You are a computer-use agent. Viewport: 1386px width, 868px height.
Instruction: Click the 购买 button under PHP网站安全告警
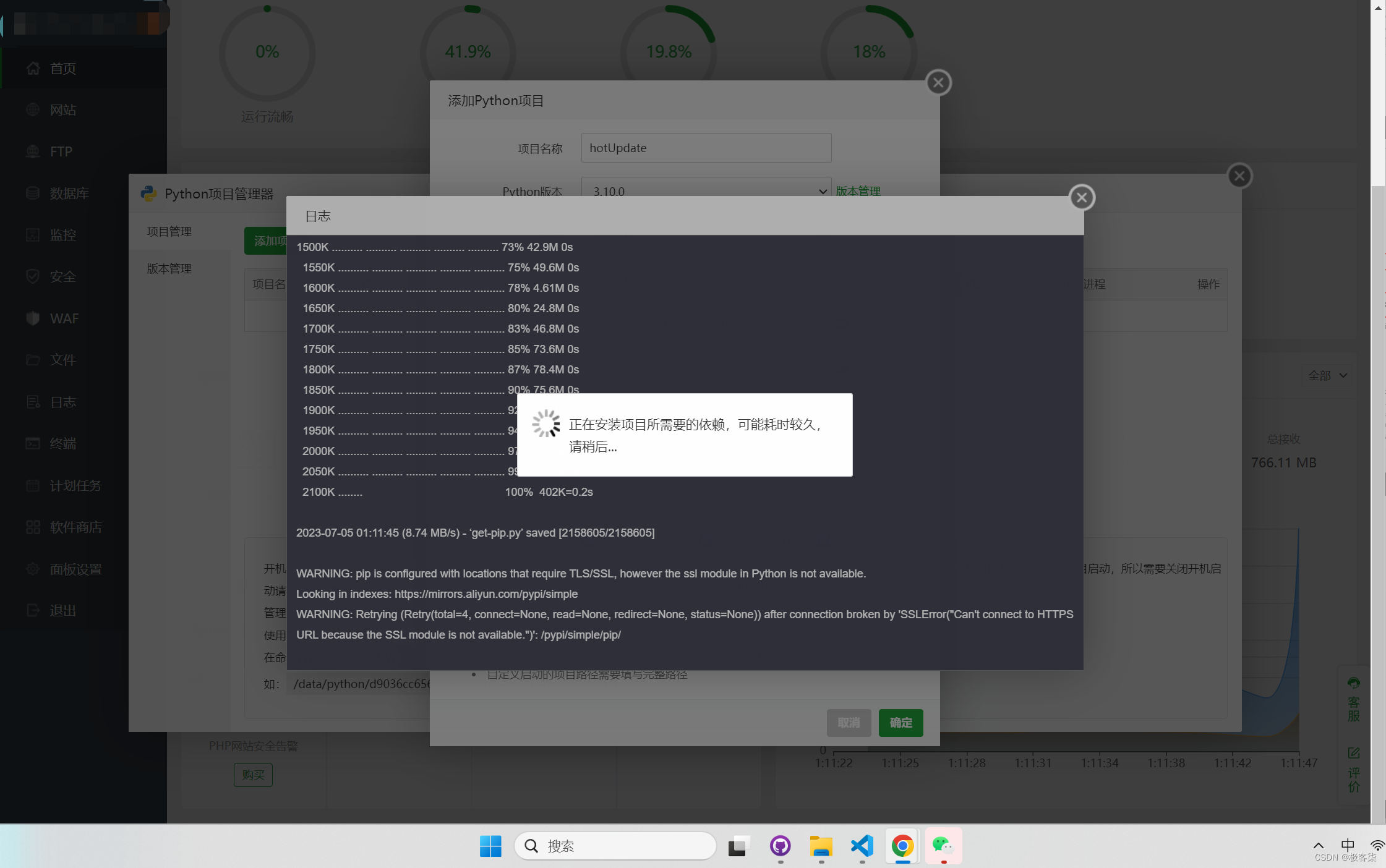pyautogui.click(x=253, y=775)
